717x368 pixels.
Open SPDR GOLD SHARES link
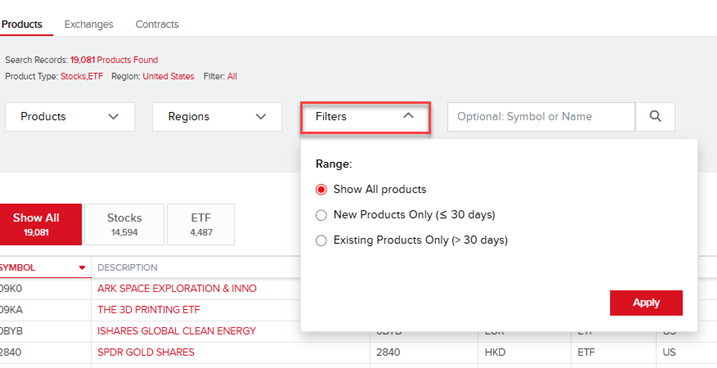(x=146, y=352)
